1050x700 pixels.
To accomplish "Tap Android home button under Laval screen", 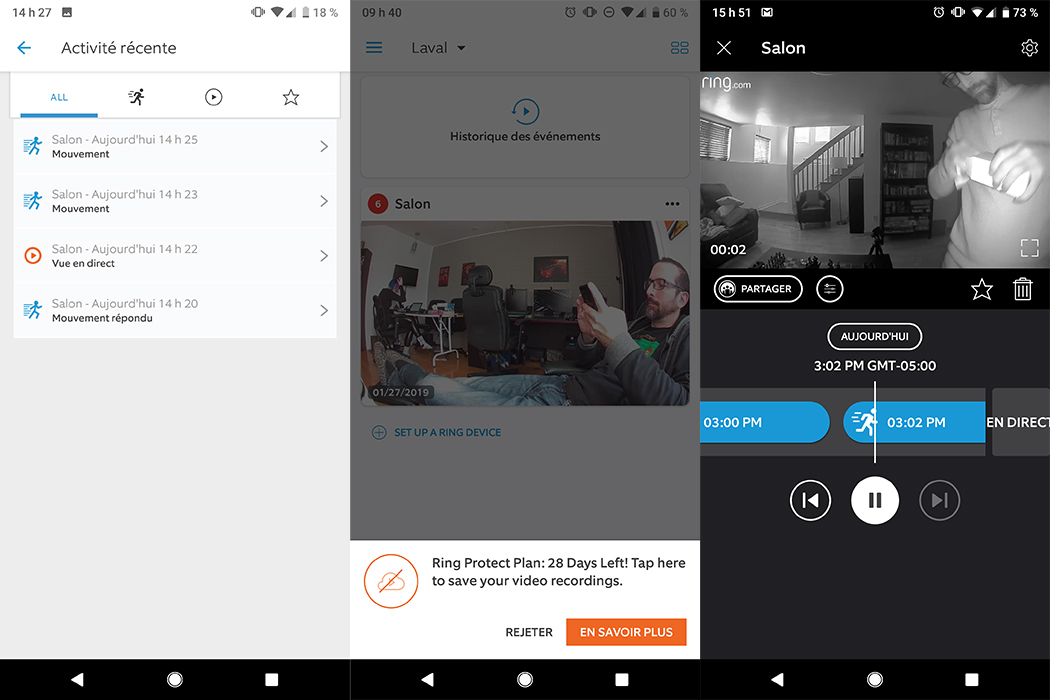I will click(525, 680).
